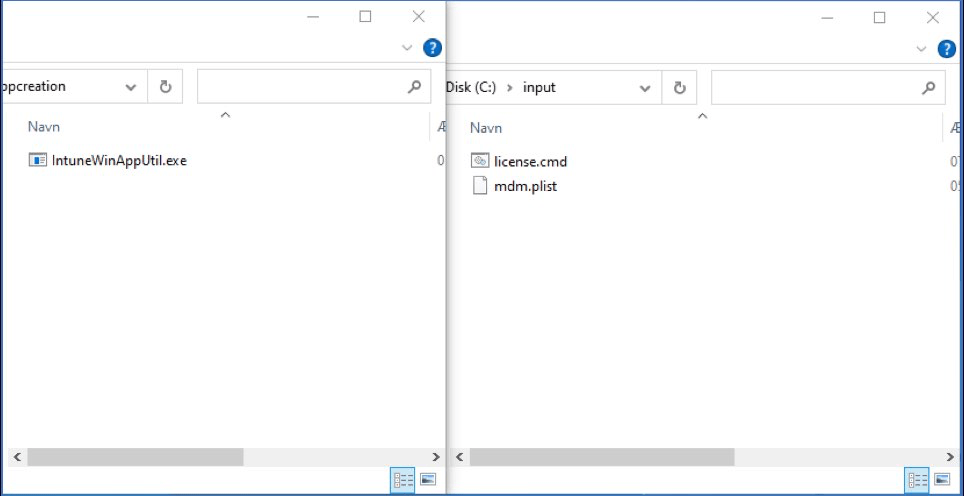Switch left window to details view
This screenshot has width=964, height=496.
402,480
